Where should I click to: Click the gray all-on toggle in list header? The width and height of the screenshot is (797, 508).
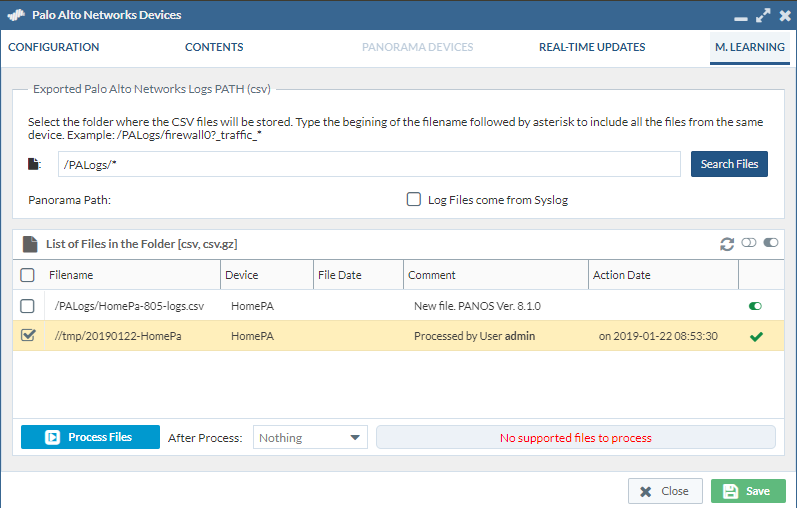pos(771,243)
